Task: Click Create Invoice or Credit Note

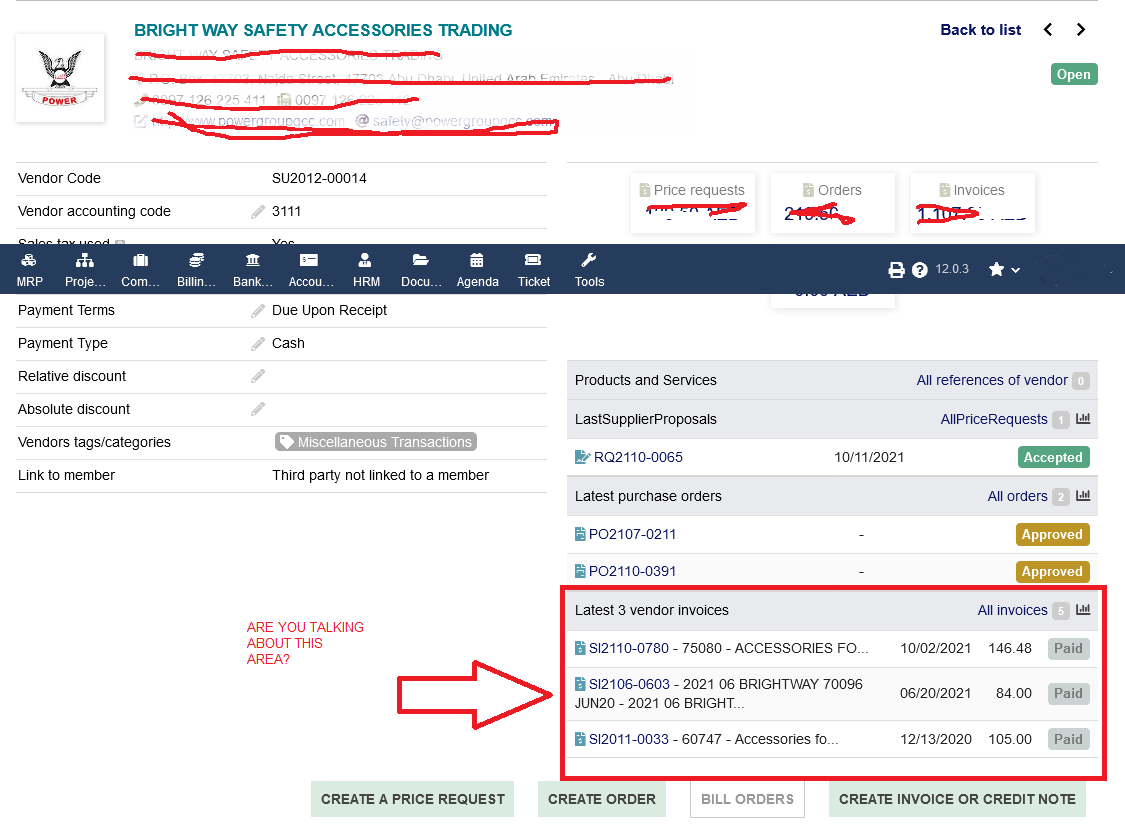Action: (957, 799)
